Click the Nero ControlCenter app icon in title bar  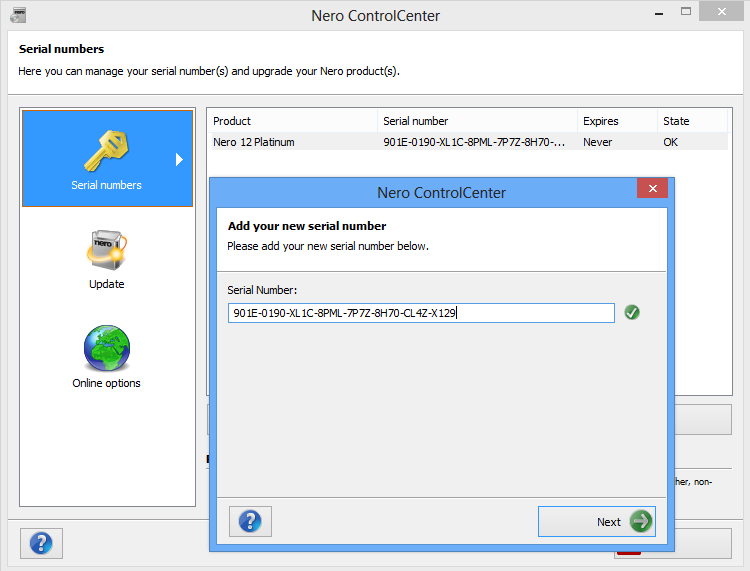(18, 15)
